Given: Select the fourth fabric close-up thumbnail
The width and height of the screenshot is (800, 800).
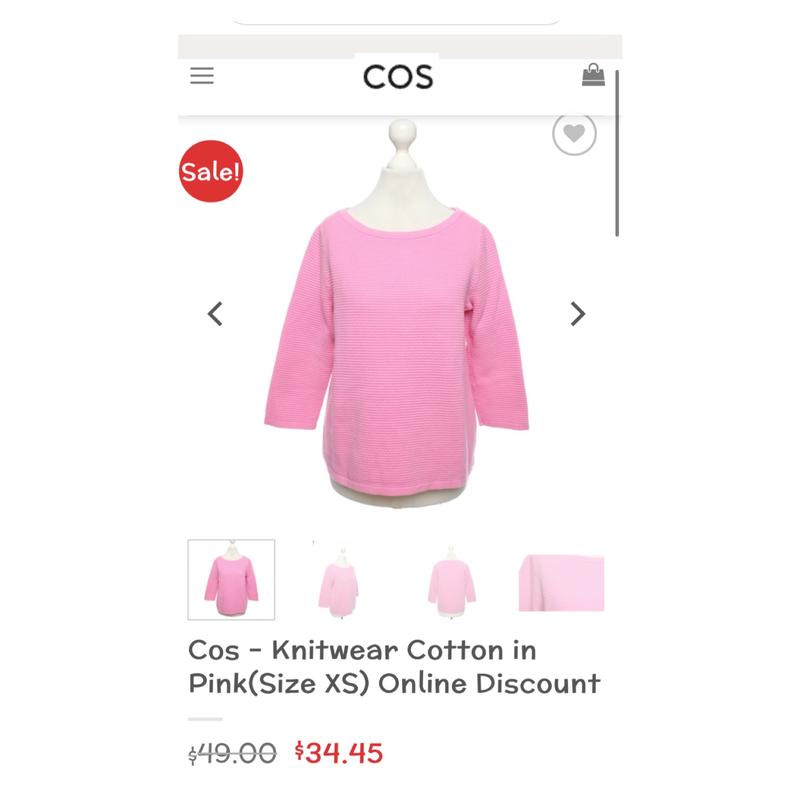Looking at the screenshot, I should tap(561, 583).
